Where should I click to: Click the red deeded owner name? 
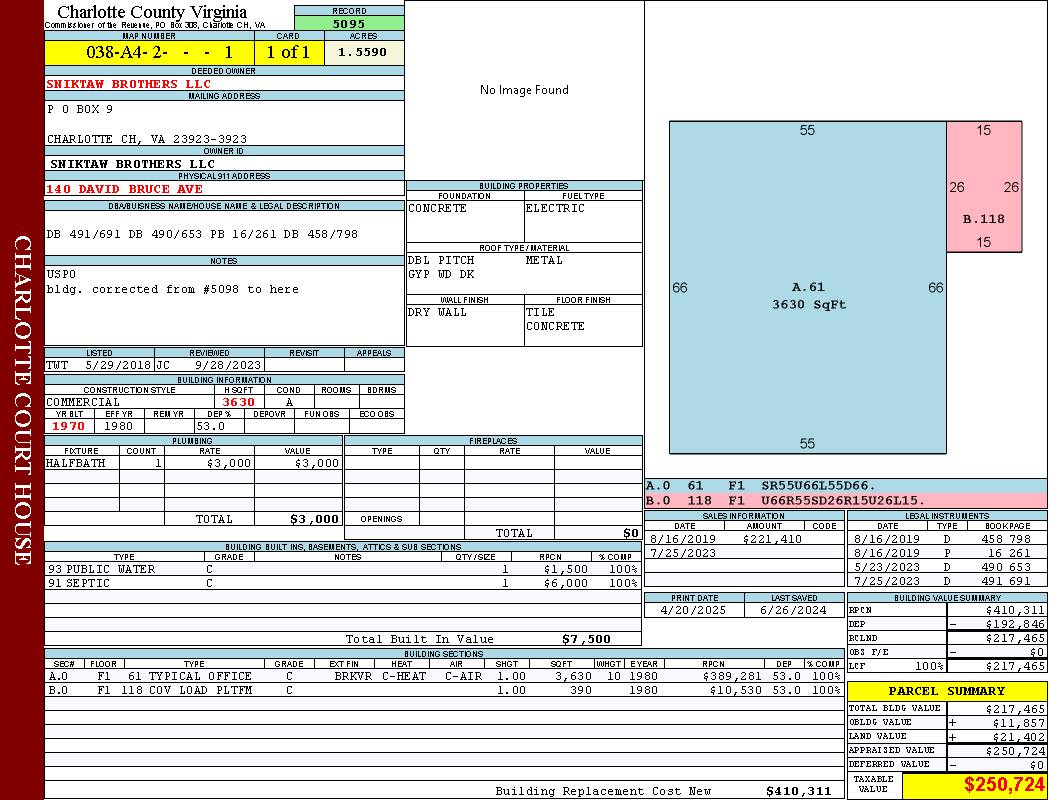point(129,84)
